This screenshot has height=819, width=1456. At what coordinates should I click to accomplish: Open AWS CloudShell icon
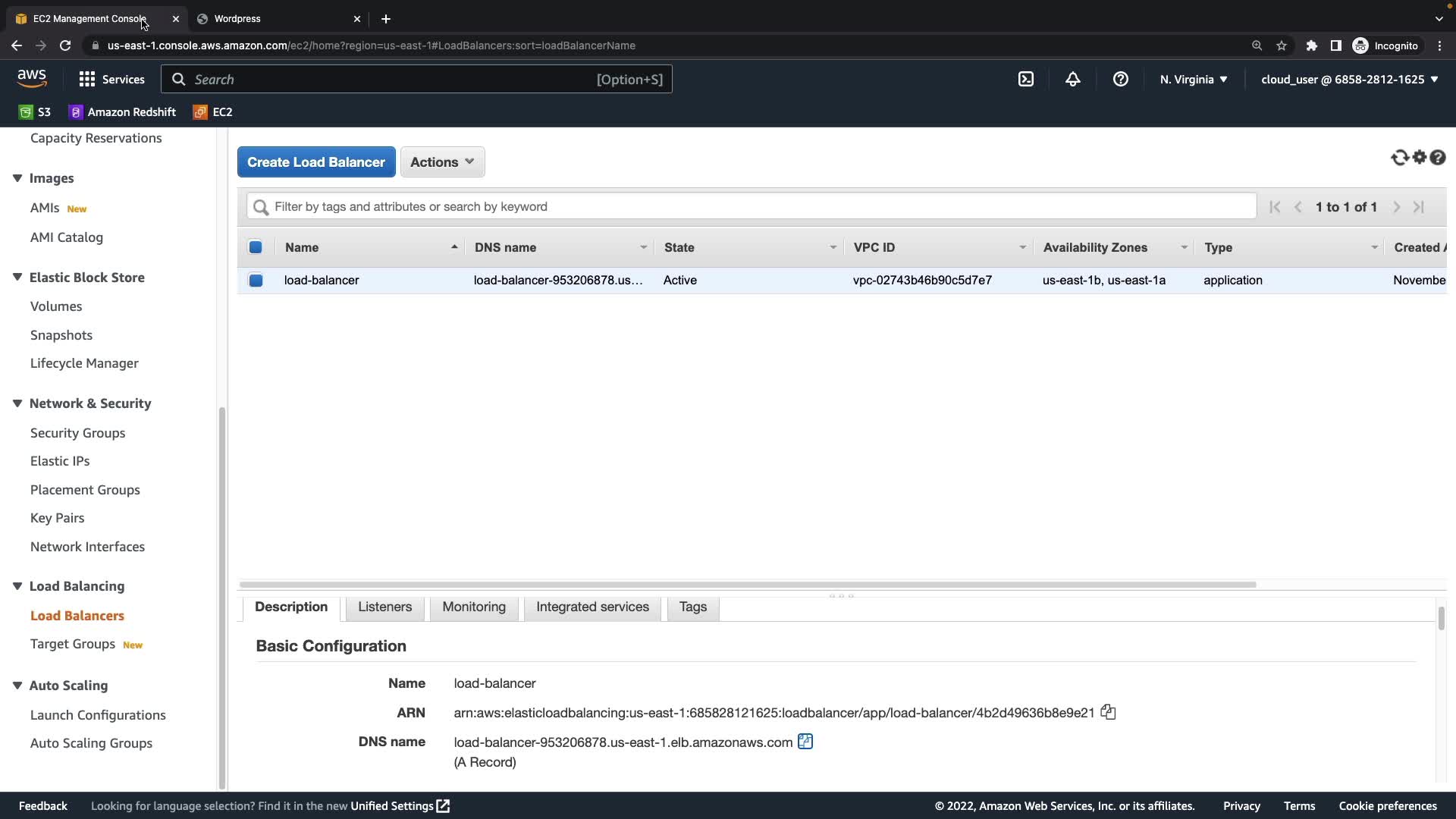(1025, 79)
